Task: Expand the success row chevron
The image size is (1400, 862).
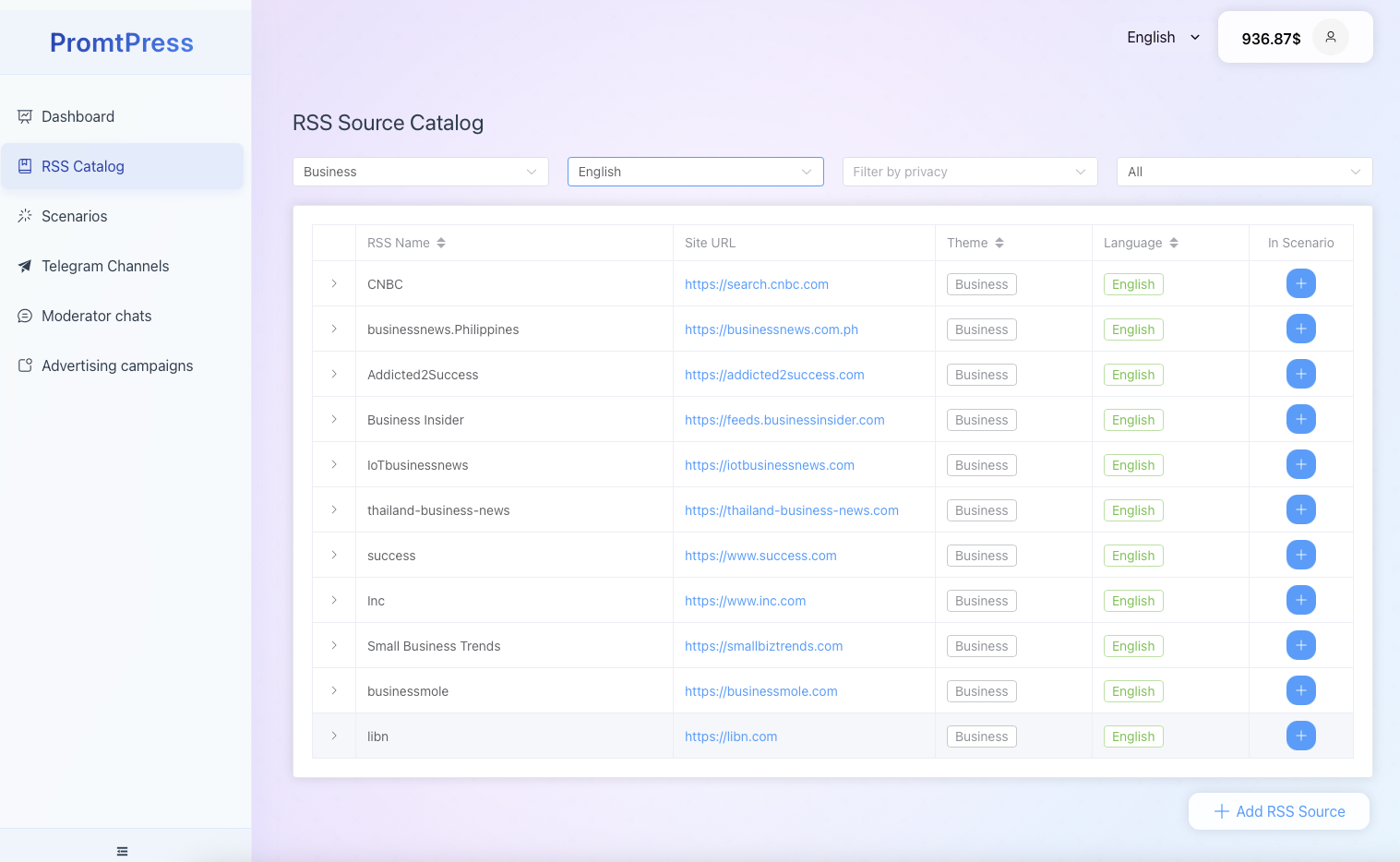Action: (x=334, y=555)
